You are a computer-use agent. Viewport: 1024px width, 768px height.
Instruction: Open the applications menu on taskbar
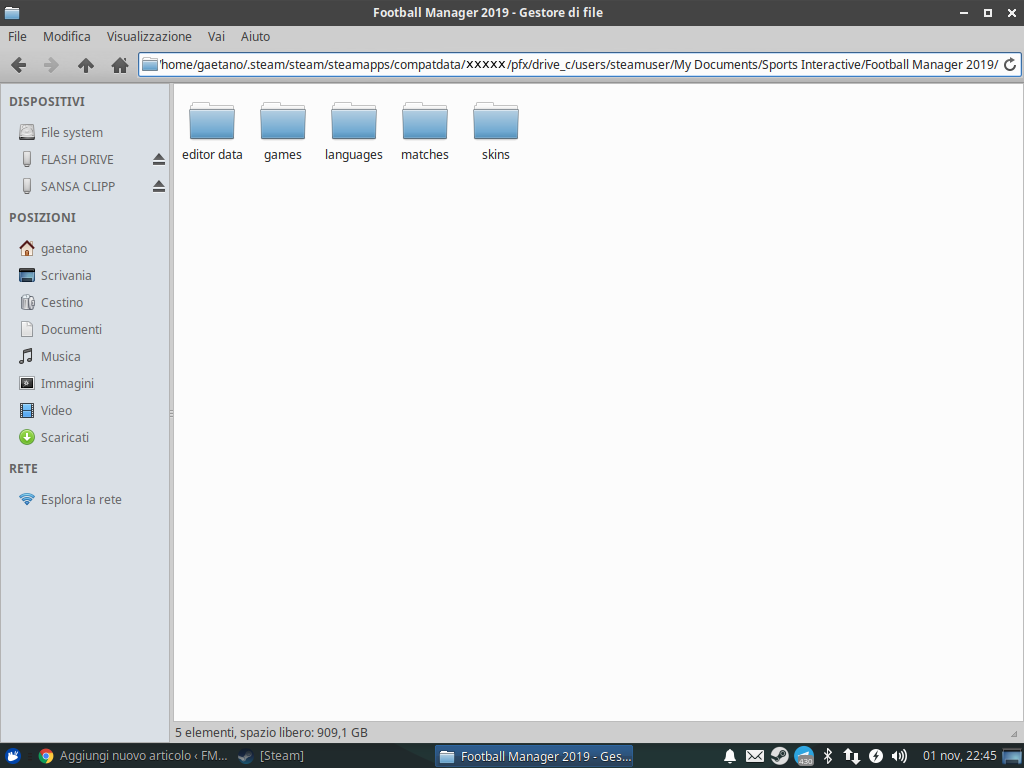[13, 756]
